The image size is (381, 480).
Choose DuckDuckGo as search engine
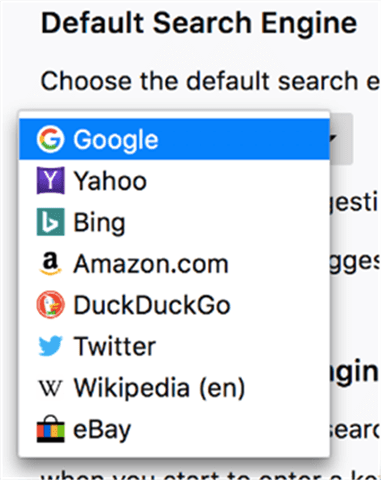click(174, 305)
